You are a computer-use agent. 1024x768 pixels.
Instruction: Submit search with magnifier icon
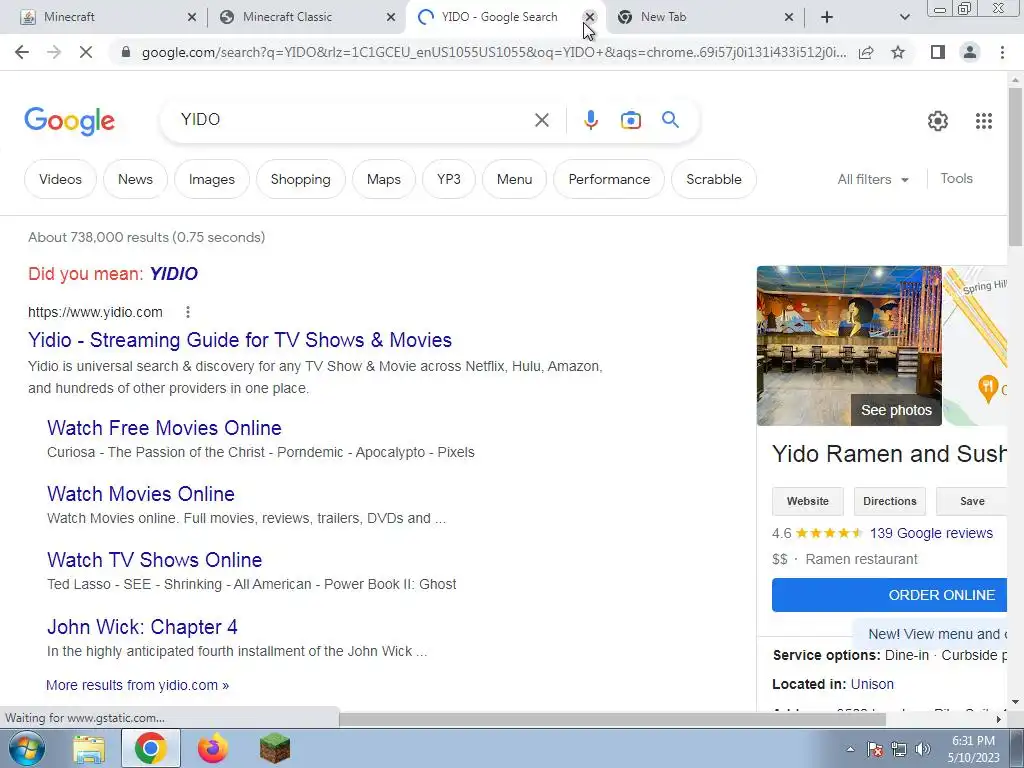(x=670, y=120)
